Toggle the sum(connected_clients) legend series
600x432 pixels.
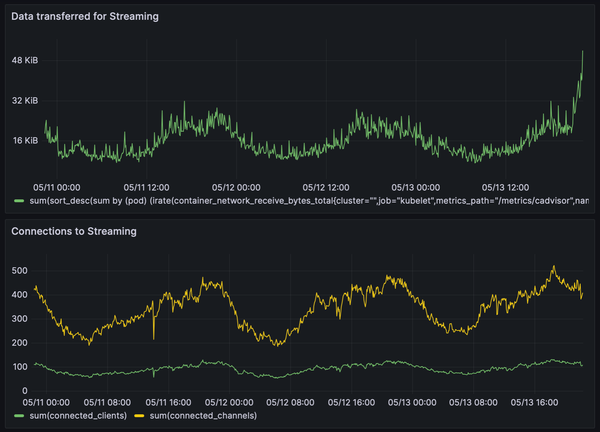[78, 416]
